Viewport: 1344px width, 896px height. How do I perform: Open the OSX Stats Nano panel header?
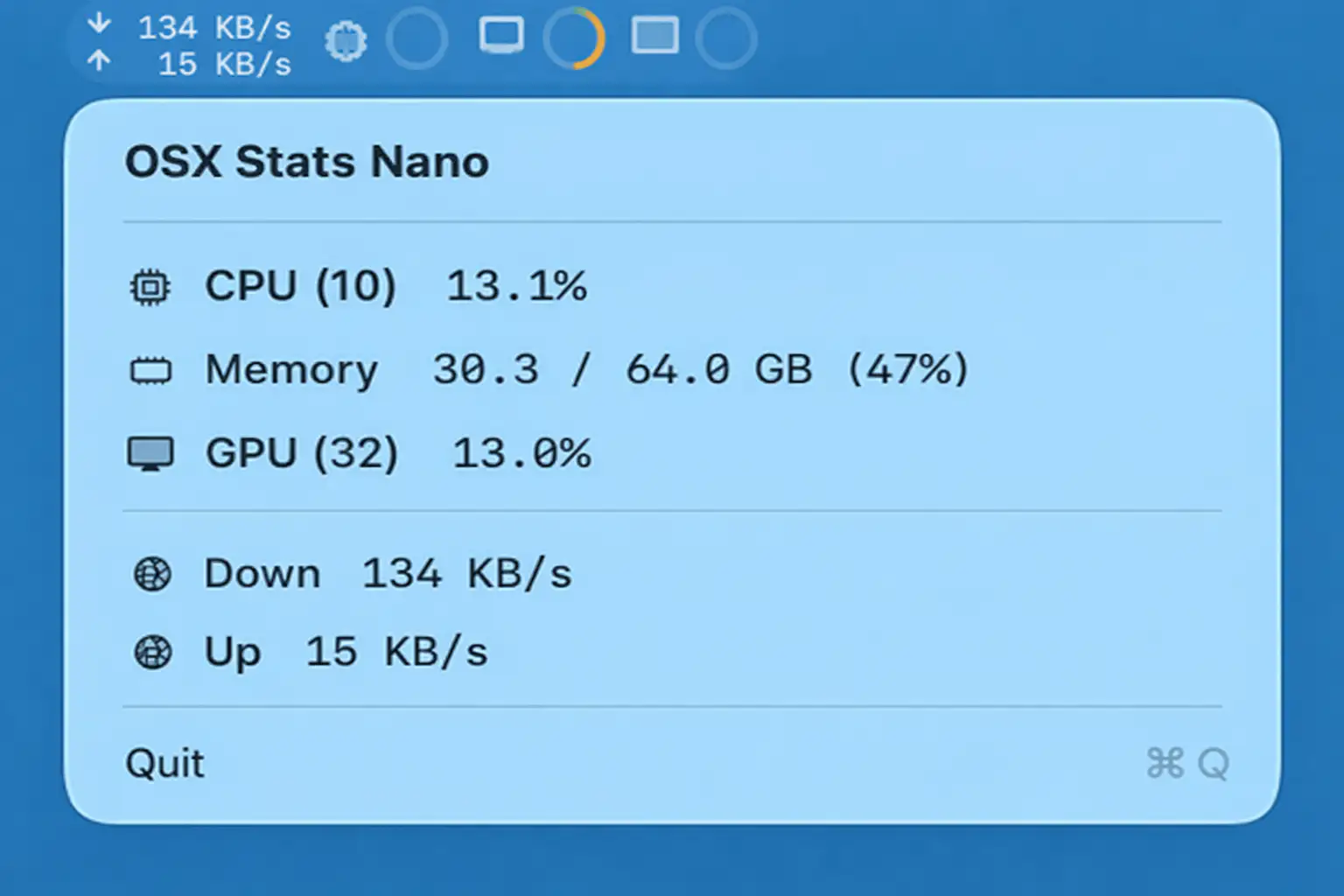(x=307, y=161)
